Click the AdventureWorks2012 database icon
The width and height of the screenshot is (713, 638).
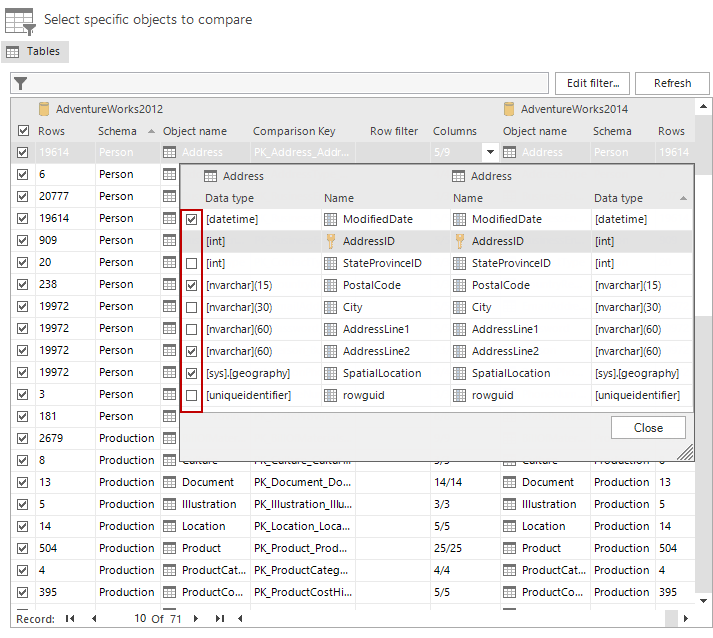coord(44,109)
